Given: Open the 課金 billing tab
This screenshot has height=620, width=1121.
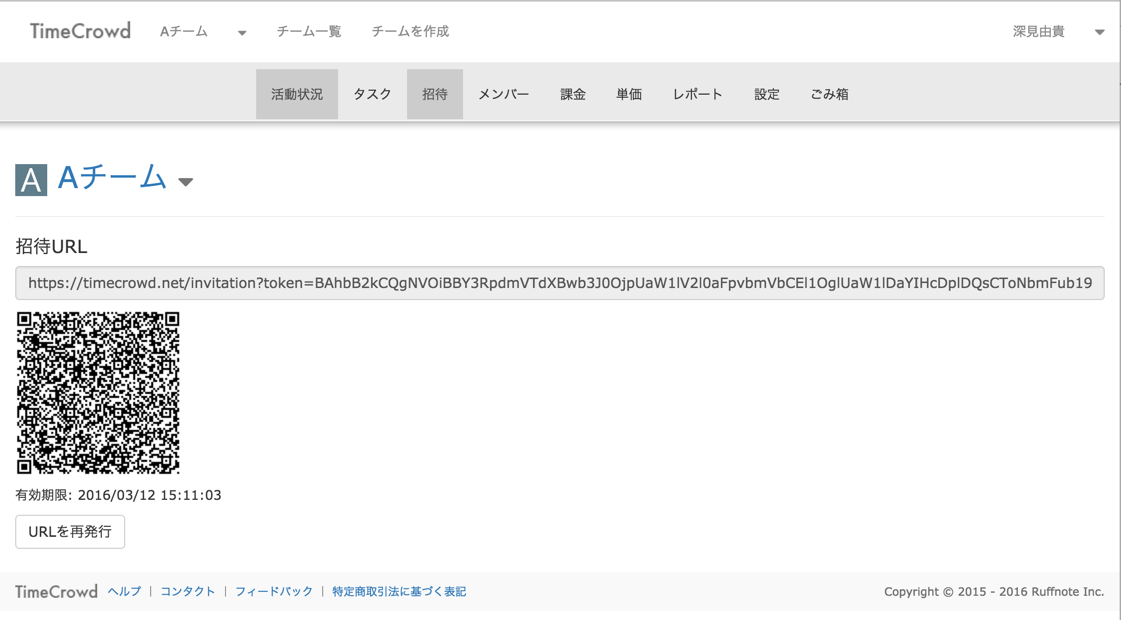Looking at the screenshot, I should (x=573, y=94).
